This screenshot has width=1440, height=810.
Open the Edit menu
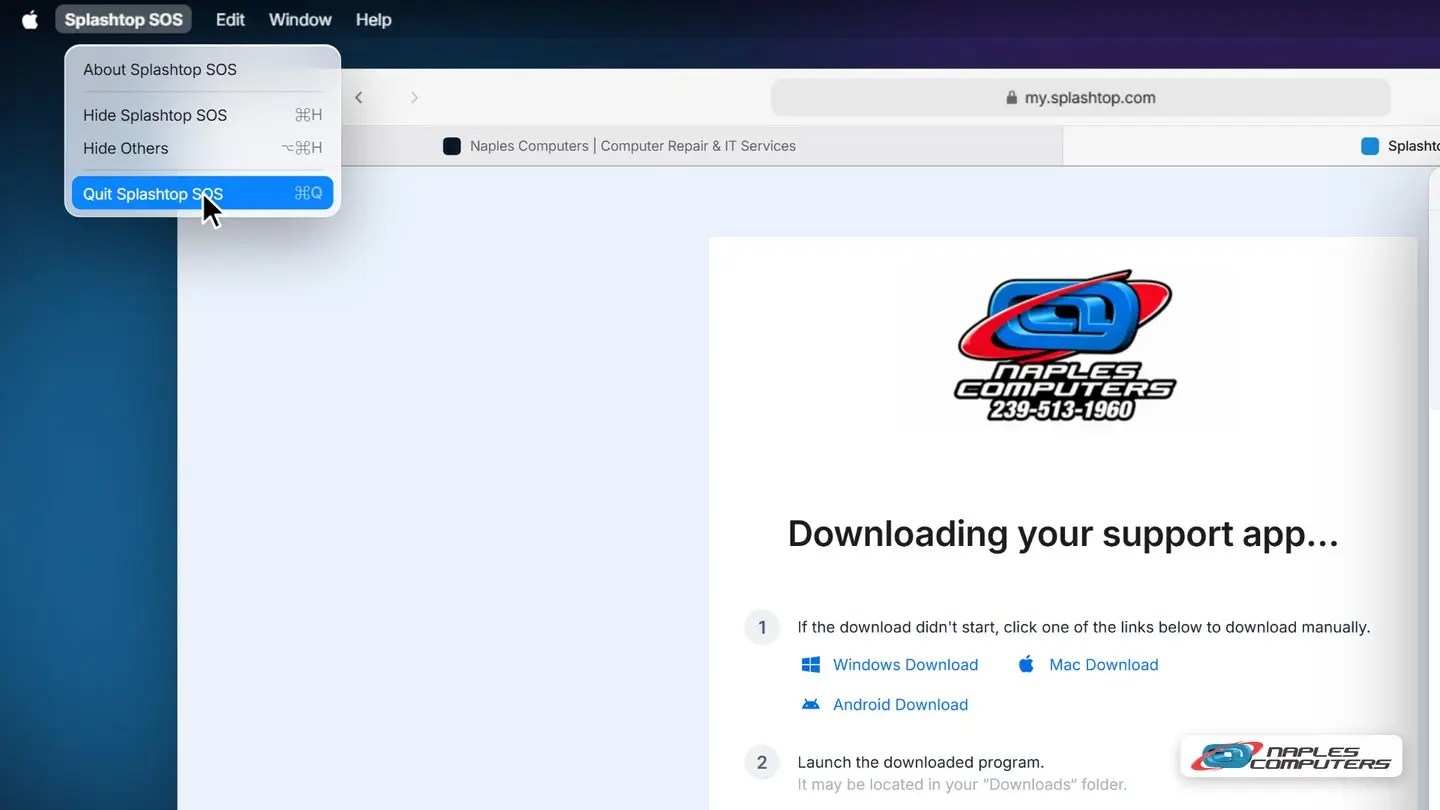[x=230, y=20]
